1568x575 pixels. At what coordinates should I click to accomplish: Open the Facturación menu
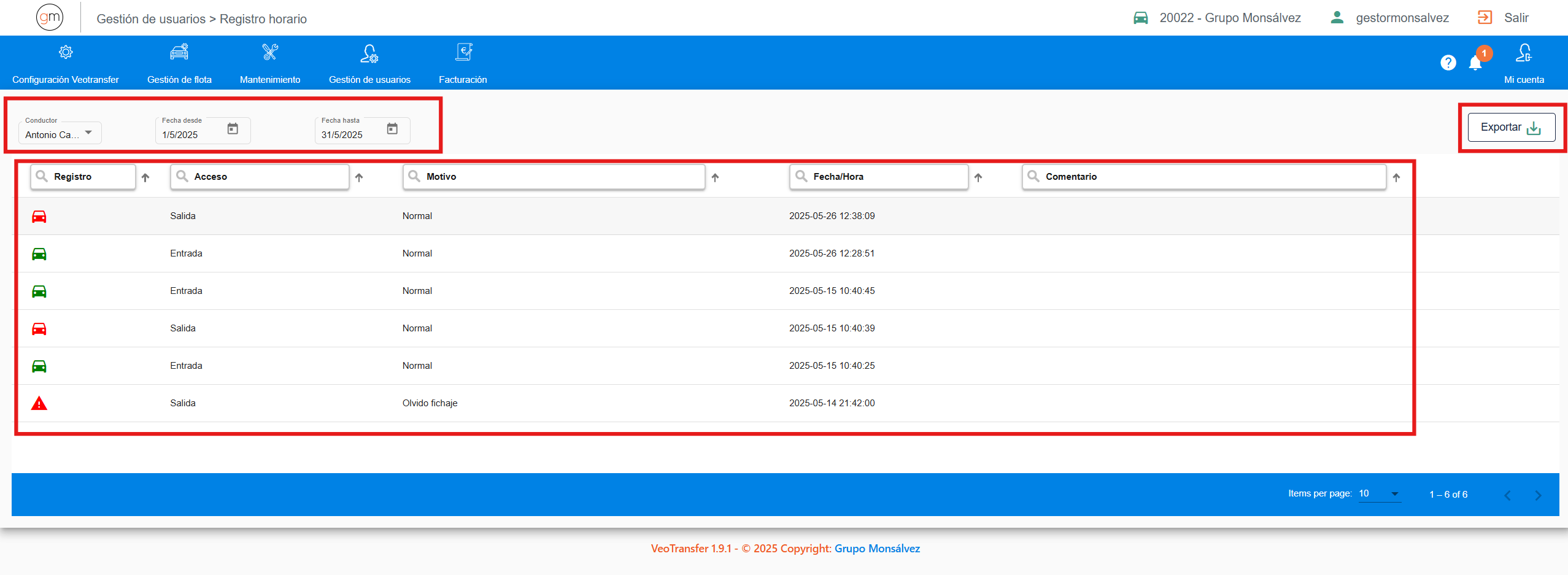(x=463, y=63)
